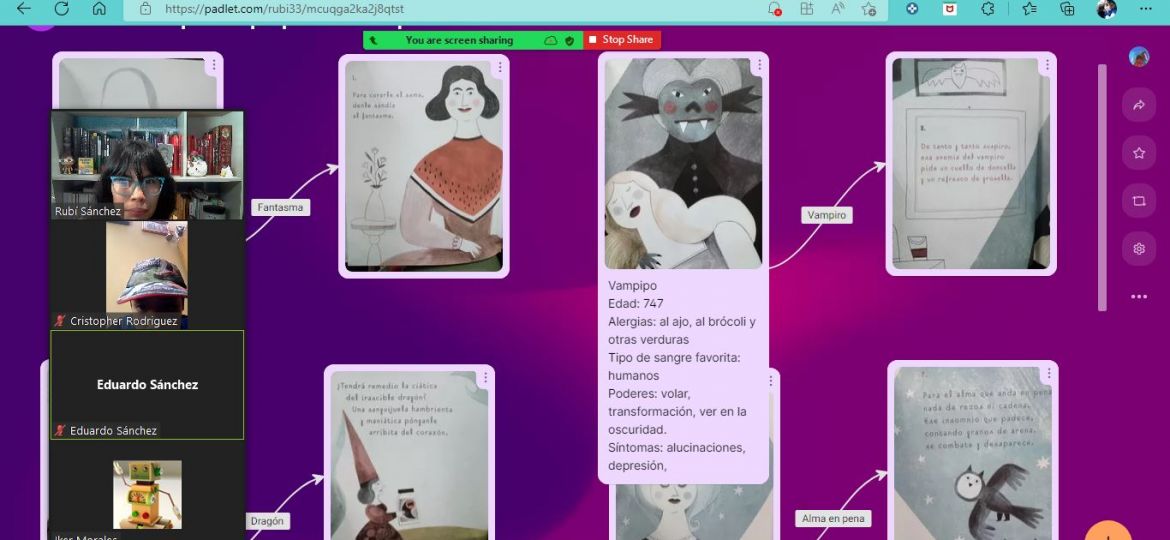Open Padlet settings gear
The height and width of the screenshot is (540, 1170).
[x=1139, y=248]
